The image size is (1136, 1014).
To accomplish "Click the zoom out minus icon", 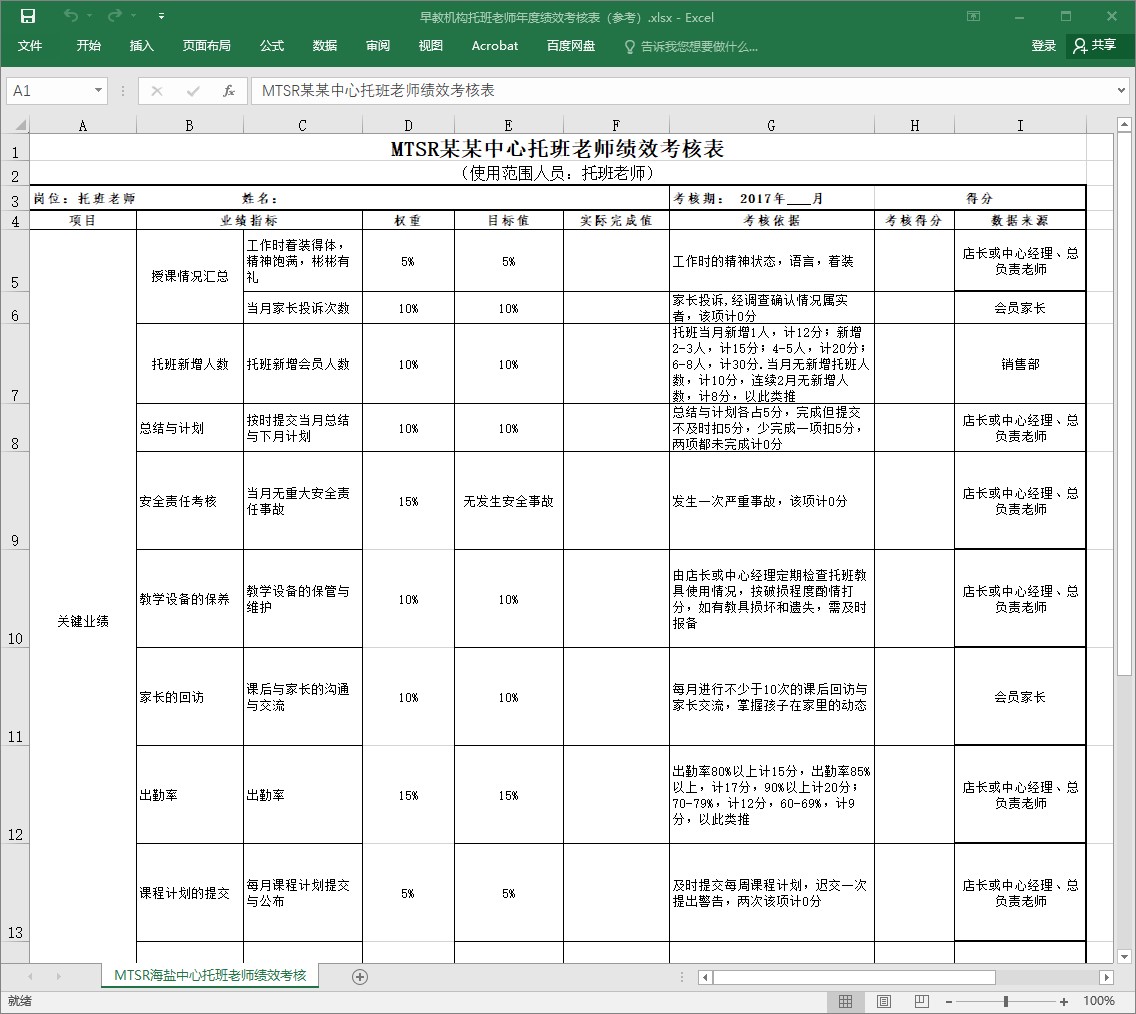I will click(x=948, y=1001).
